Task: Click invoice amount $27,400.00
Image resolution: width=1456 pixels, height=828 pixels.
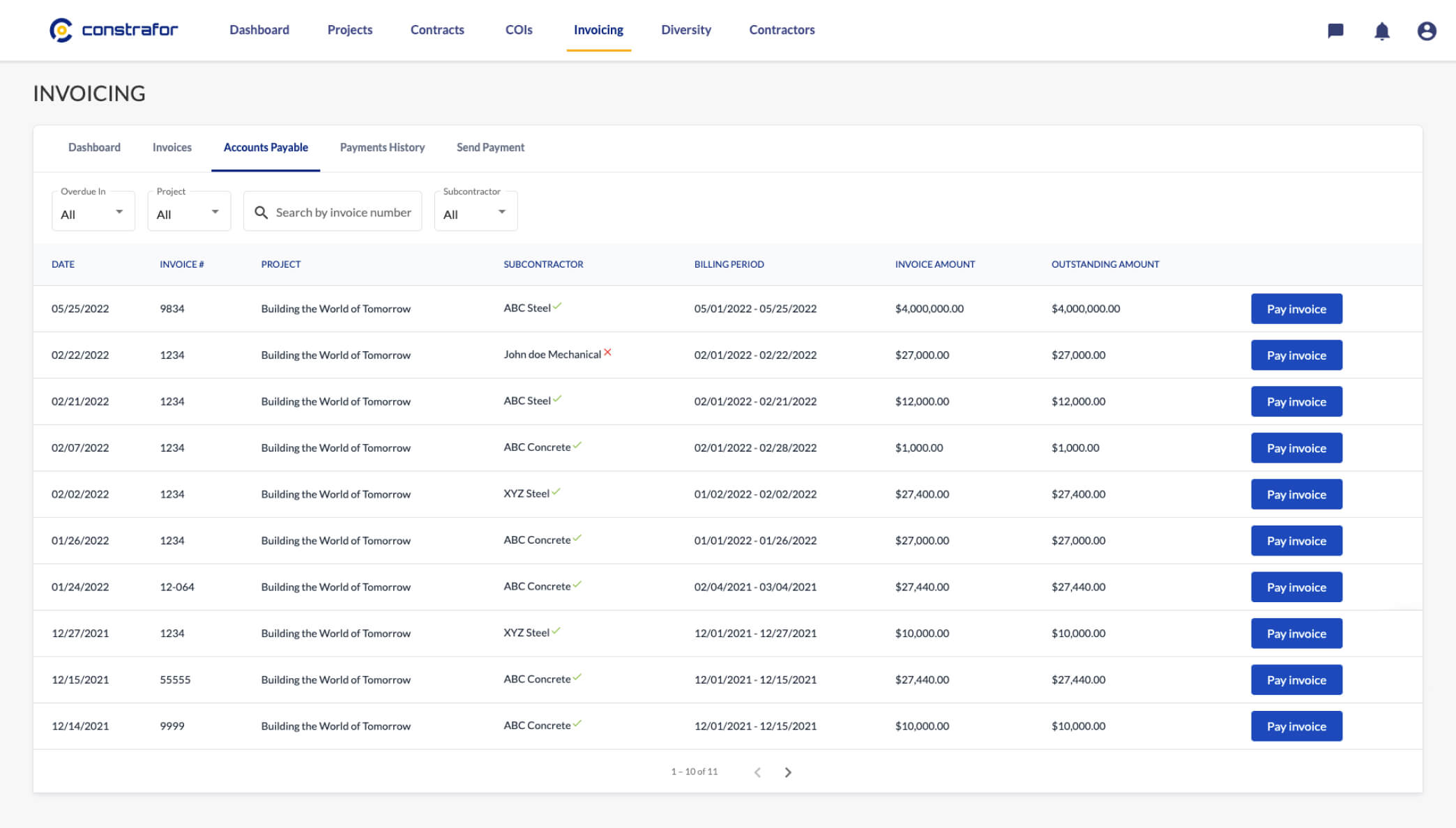Action: click(x=922, y=494)
